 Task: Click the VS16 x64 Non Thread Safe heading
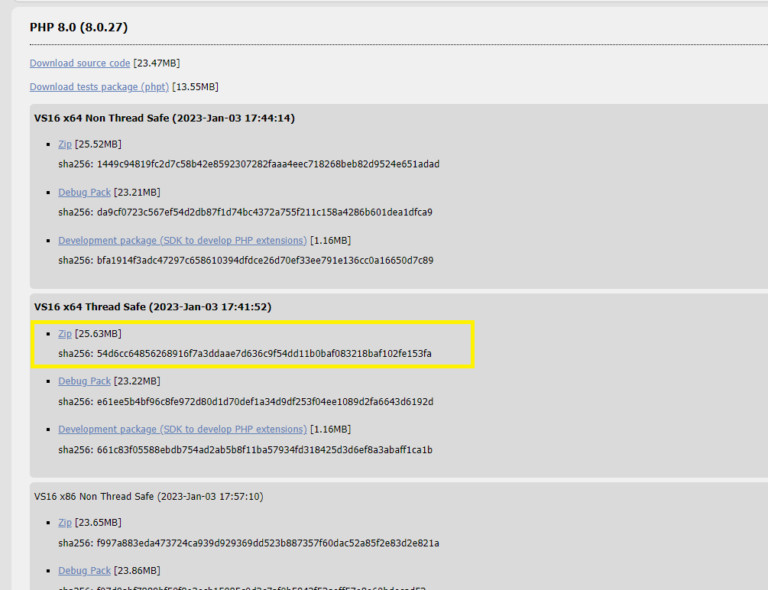(164, 118)
